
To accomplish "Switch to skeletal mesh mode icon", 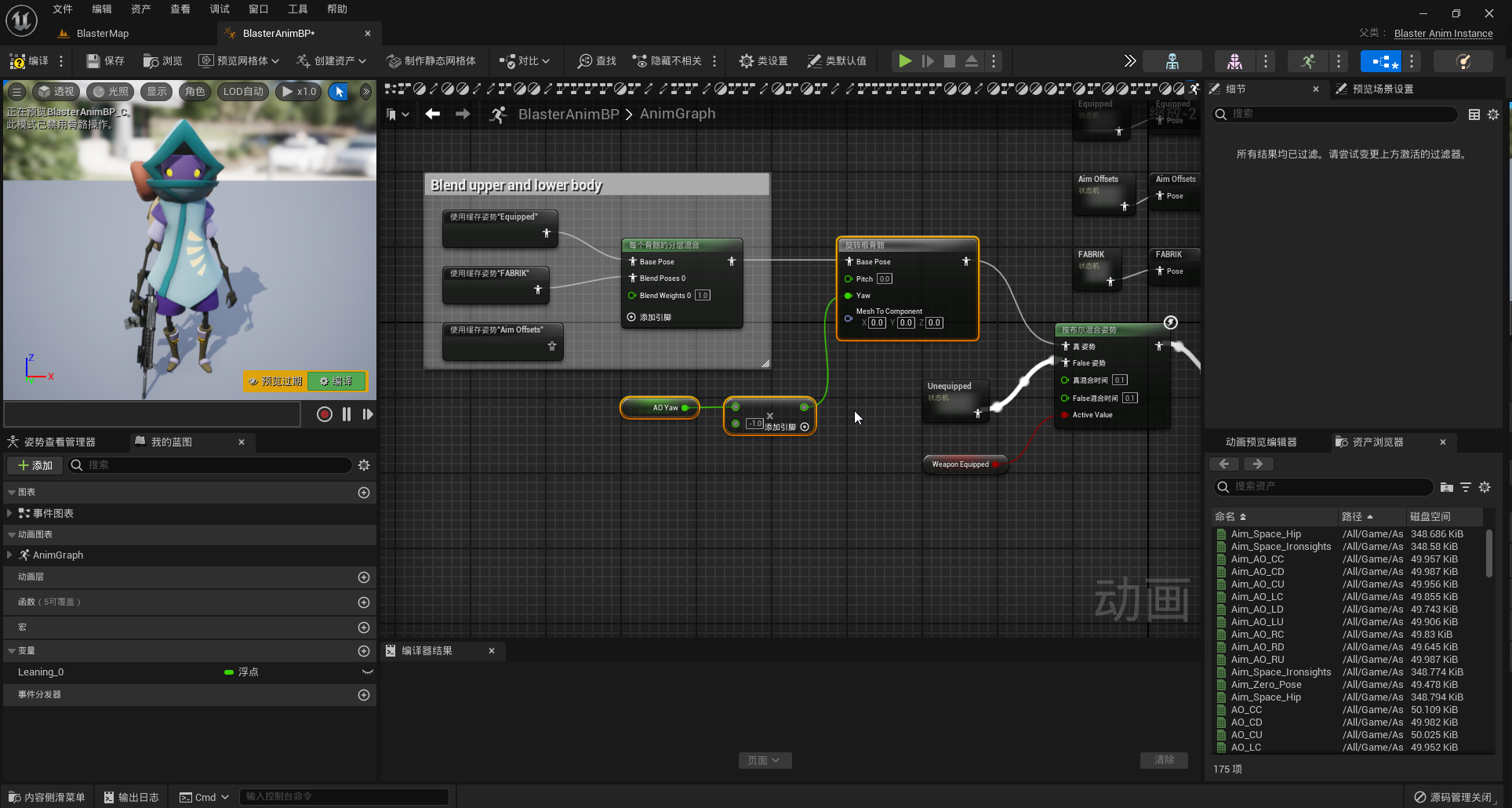I will [1234, 60].
